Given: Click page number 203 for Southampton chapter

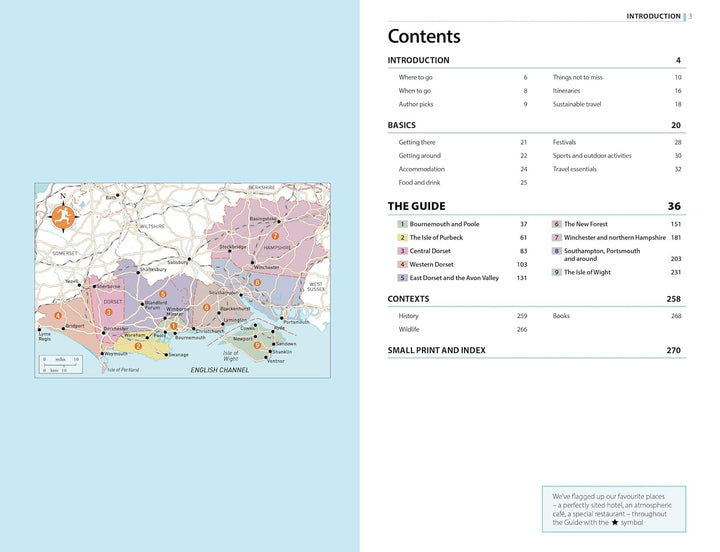Looking at the screenshot, I should pyautogui.click(x=676, y=259).
